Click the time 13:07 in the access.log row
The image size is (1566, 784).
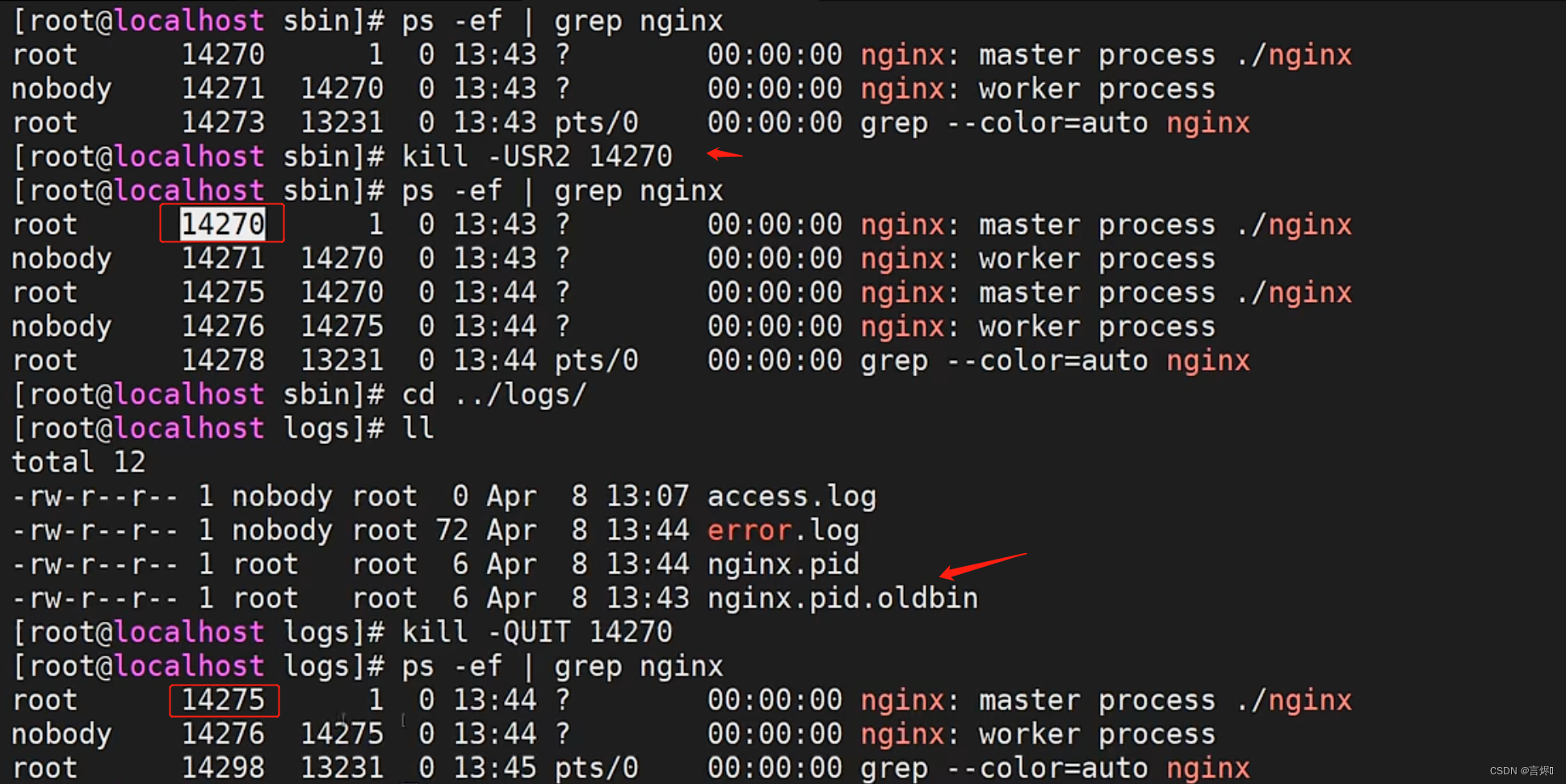pos(648,496)
